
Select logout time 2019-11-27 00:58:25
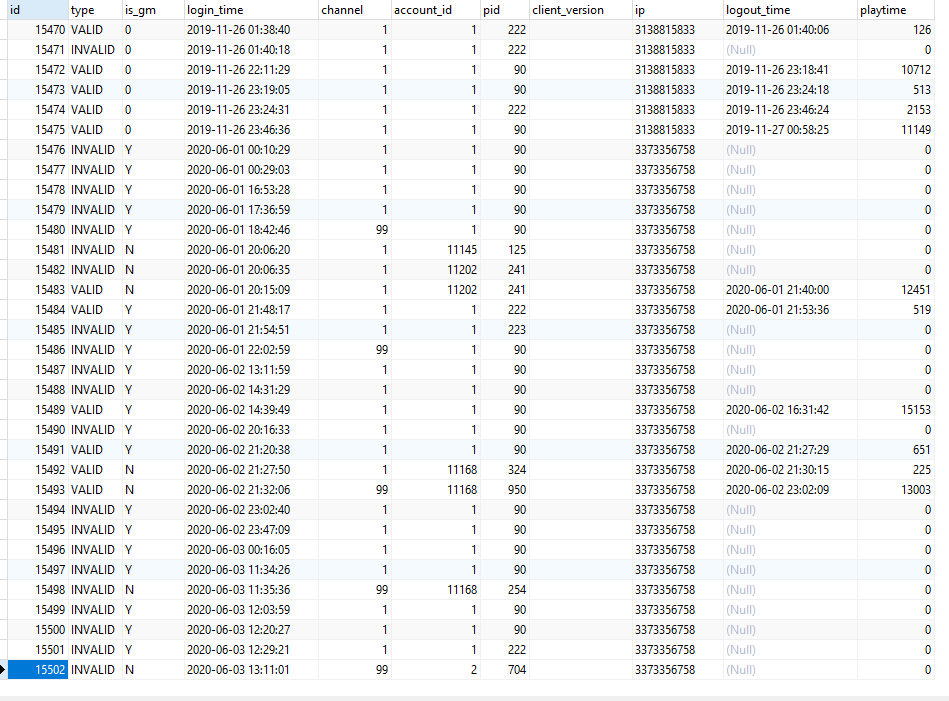pyautogui.click(x=778, y=130)
